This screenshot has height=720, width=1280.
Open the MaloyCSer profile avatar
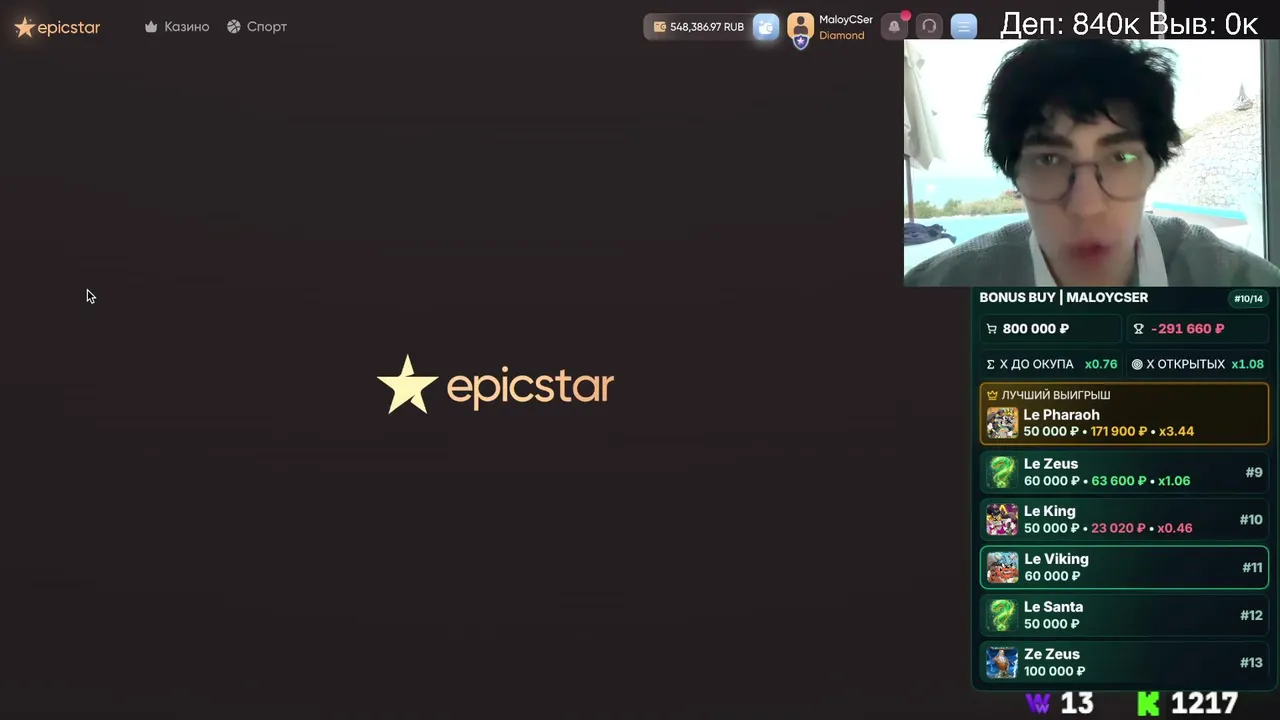[800, 28]
